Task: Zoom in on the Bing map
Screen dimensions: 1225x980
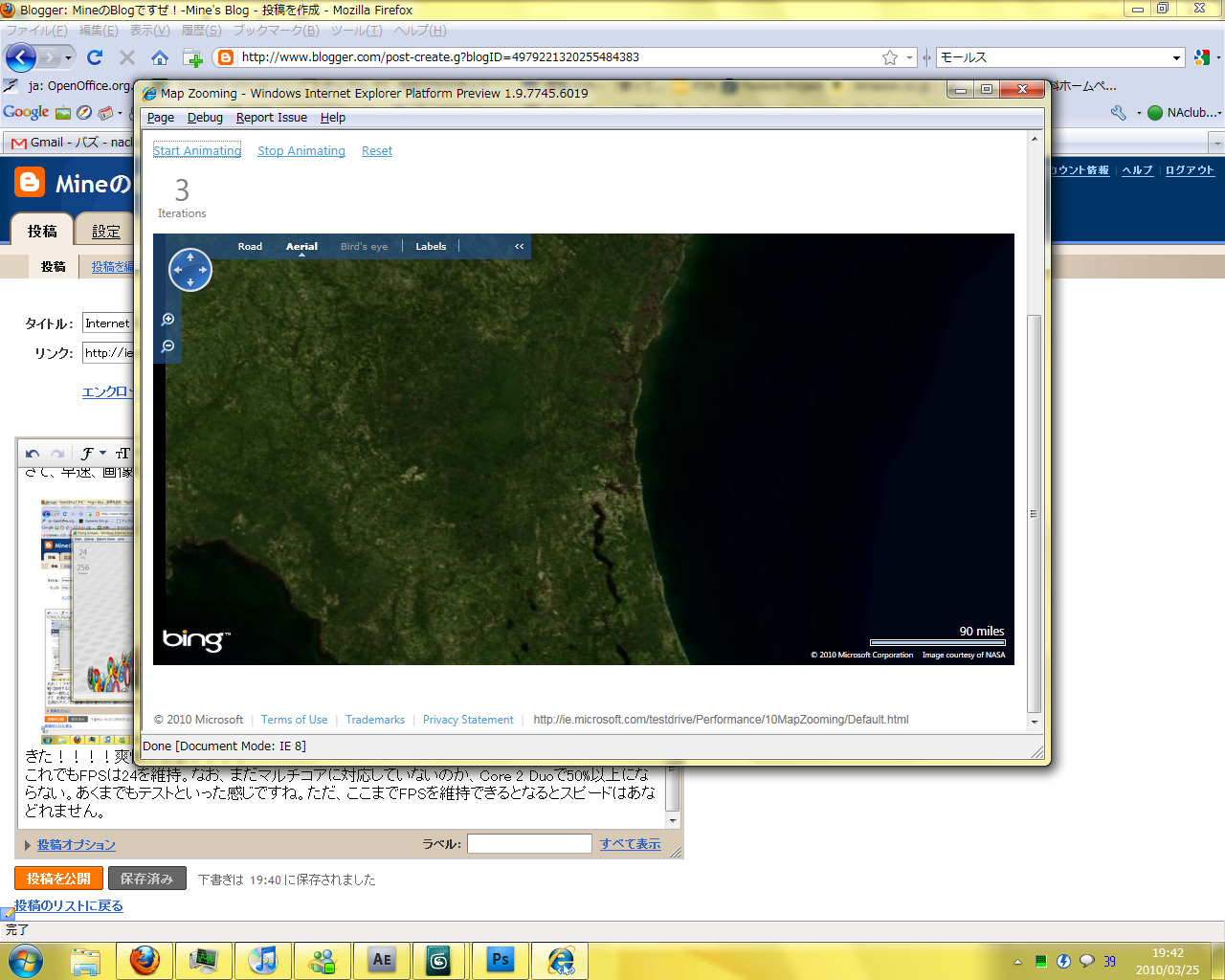Action: click(168, 320)
